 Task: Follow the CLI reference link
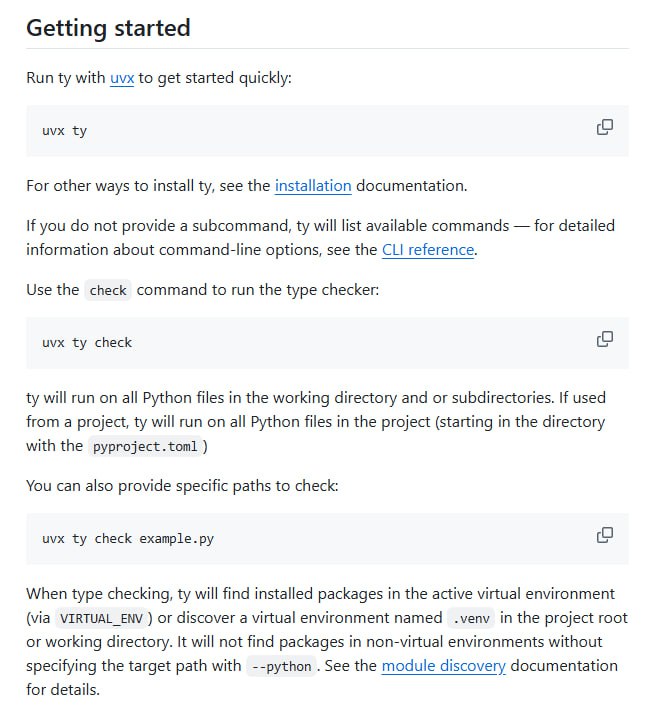point(428,250)
